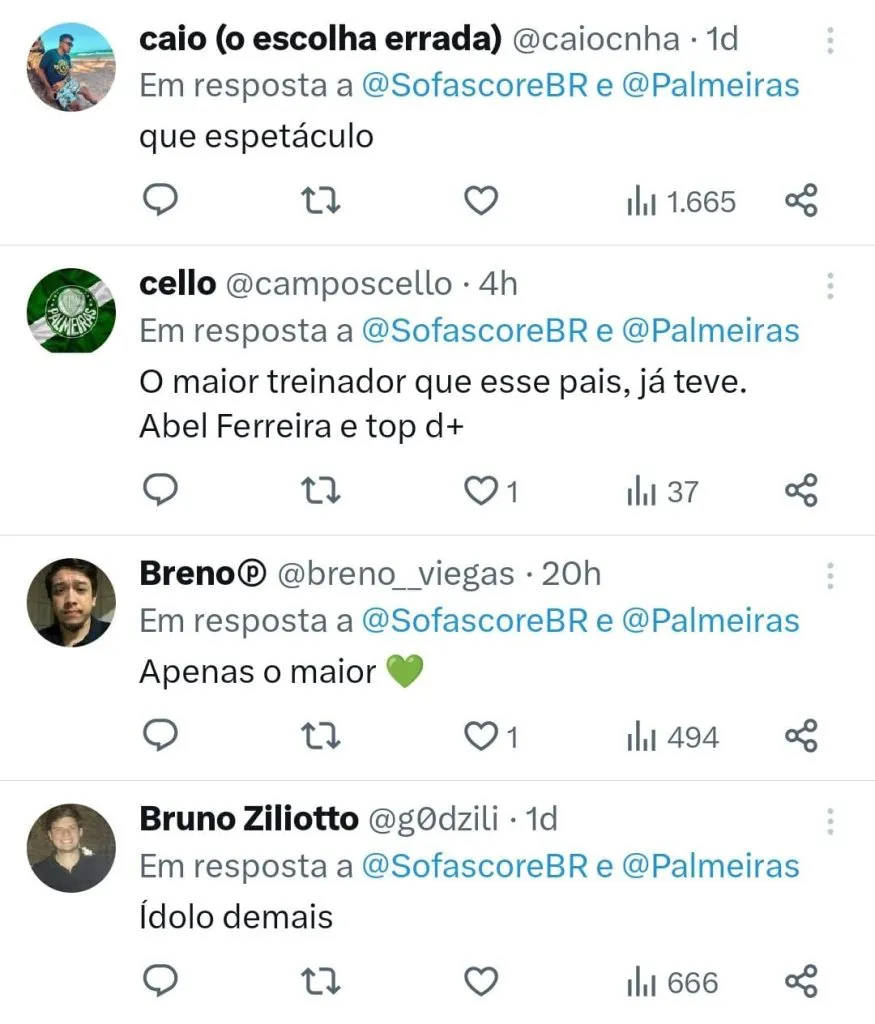Retweet caio's "que espetáculo" tweet

(x=321, y=202)
